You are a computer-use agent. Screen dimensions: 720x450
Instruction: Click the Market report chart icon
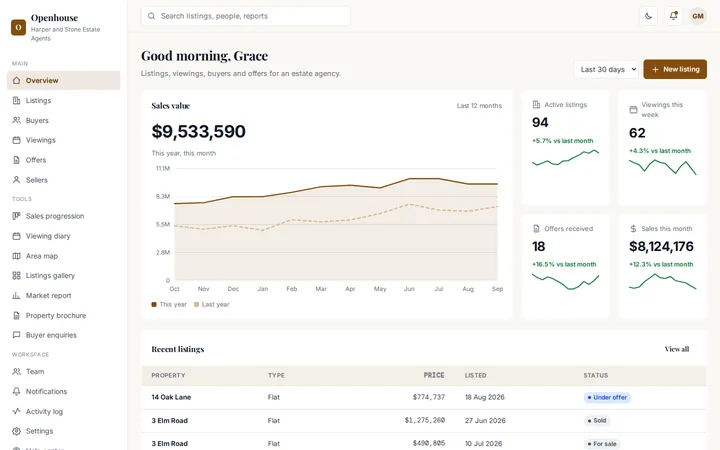point(17,296)
